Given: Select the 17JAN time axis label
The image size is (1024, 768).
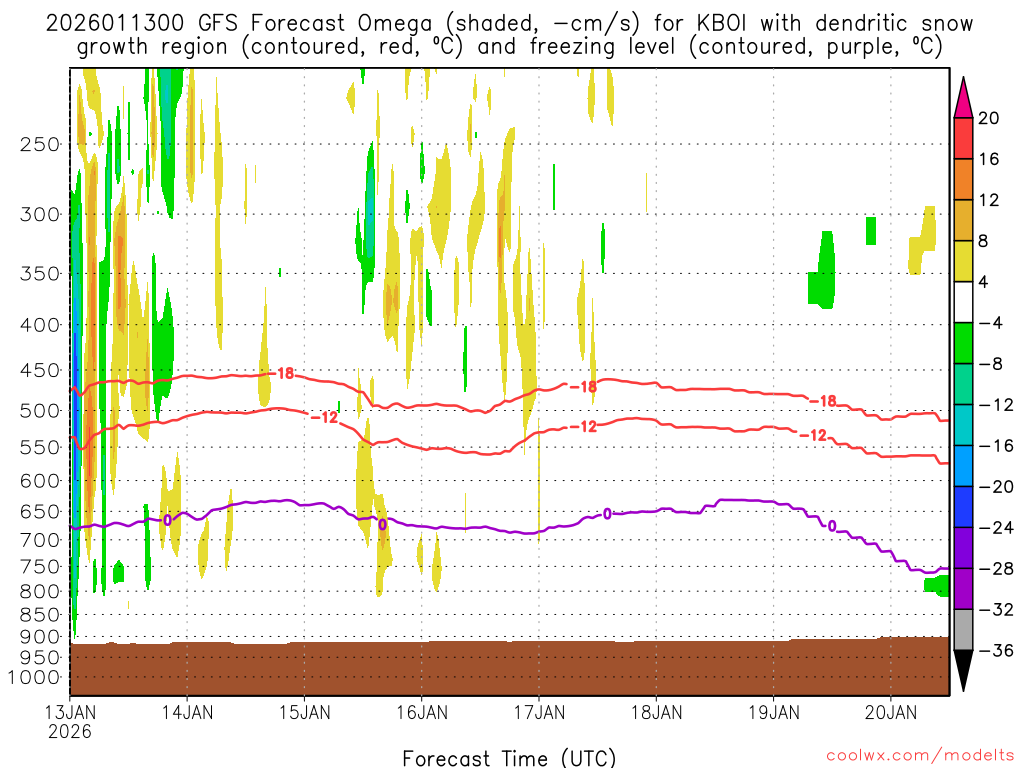Looking at the screenshot, I should click(x=539, y=712).
